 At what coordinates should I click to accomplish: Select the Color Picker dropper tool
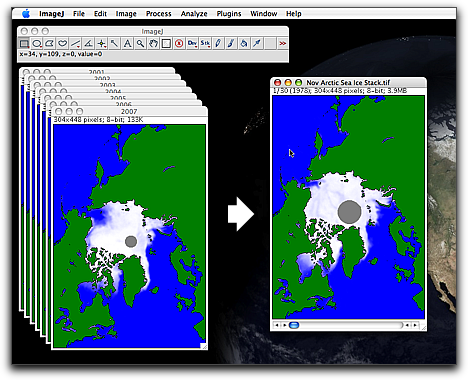(257, 43)
